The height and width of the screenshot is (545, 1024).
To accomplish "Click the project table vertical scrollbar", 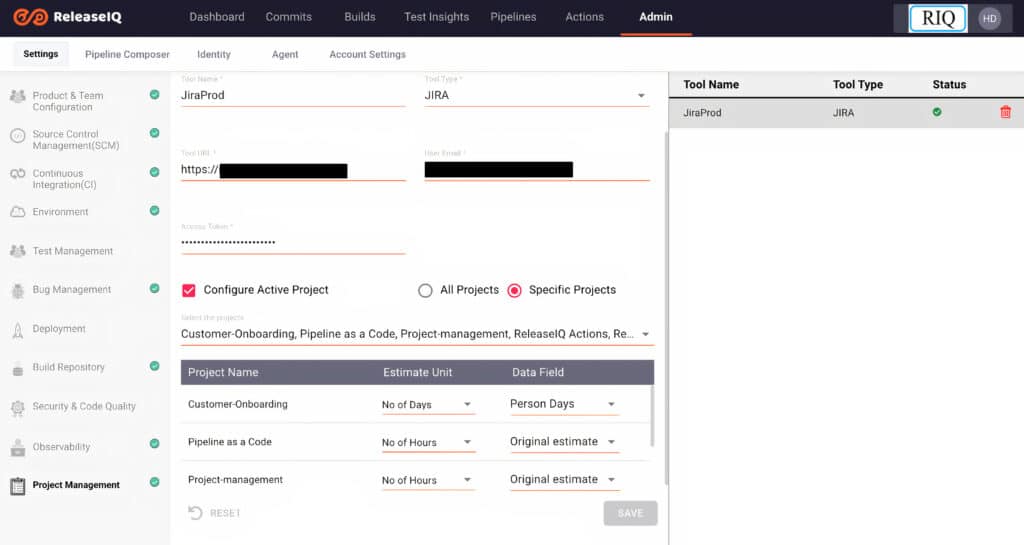I will click(x=652, y=415).
